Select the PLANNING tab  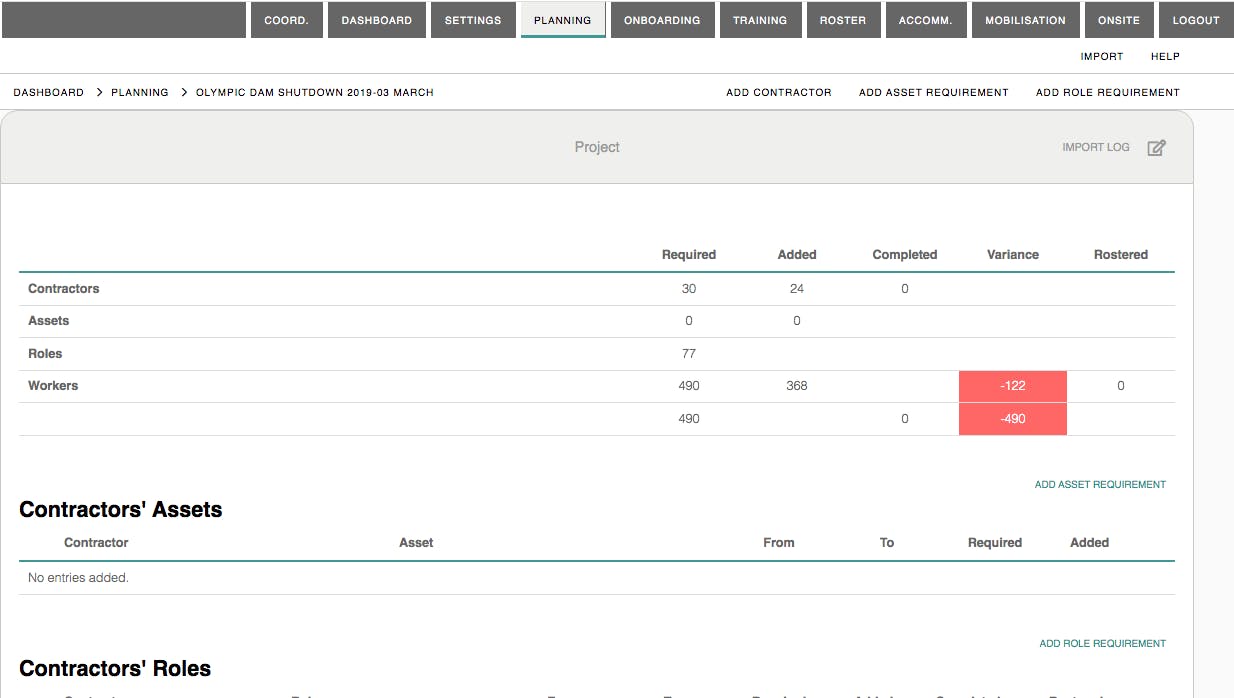pyautogui.click(x=563, y=20)
